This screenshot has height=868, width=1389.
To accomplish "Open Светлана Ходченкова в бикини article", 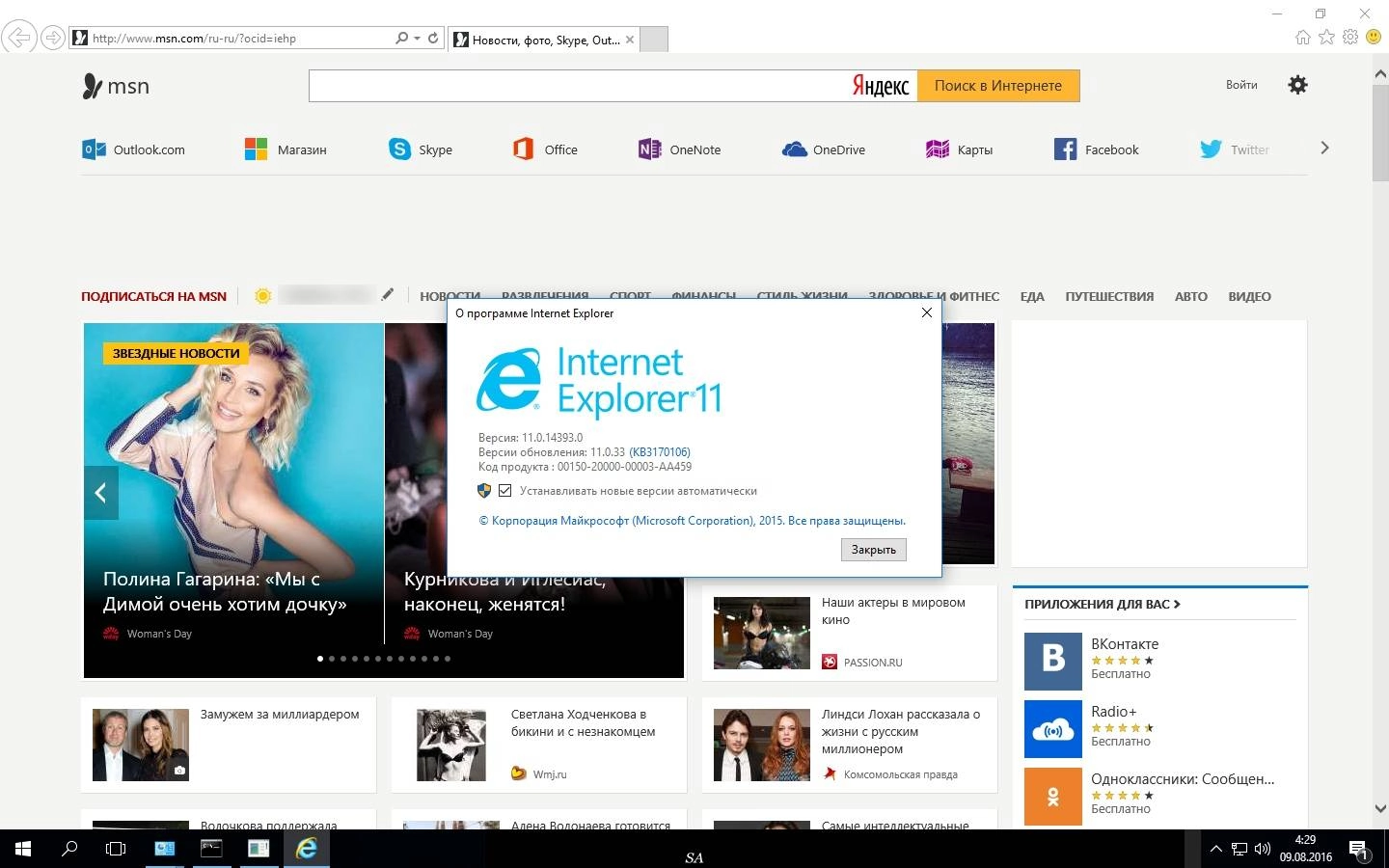I will (539, 744).
